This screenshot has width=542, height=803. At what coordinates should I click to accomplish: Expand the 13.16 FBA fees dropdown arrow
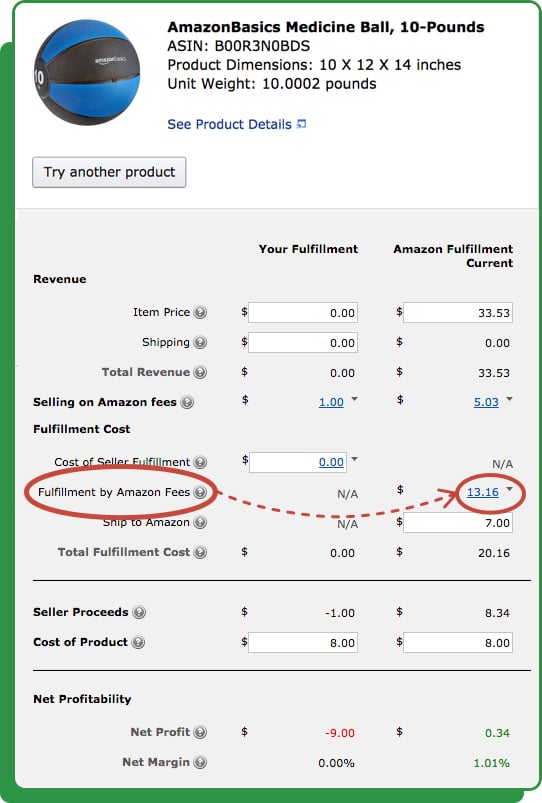(x=509, y=490)
